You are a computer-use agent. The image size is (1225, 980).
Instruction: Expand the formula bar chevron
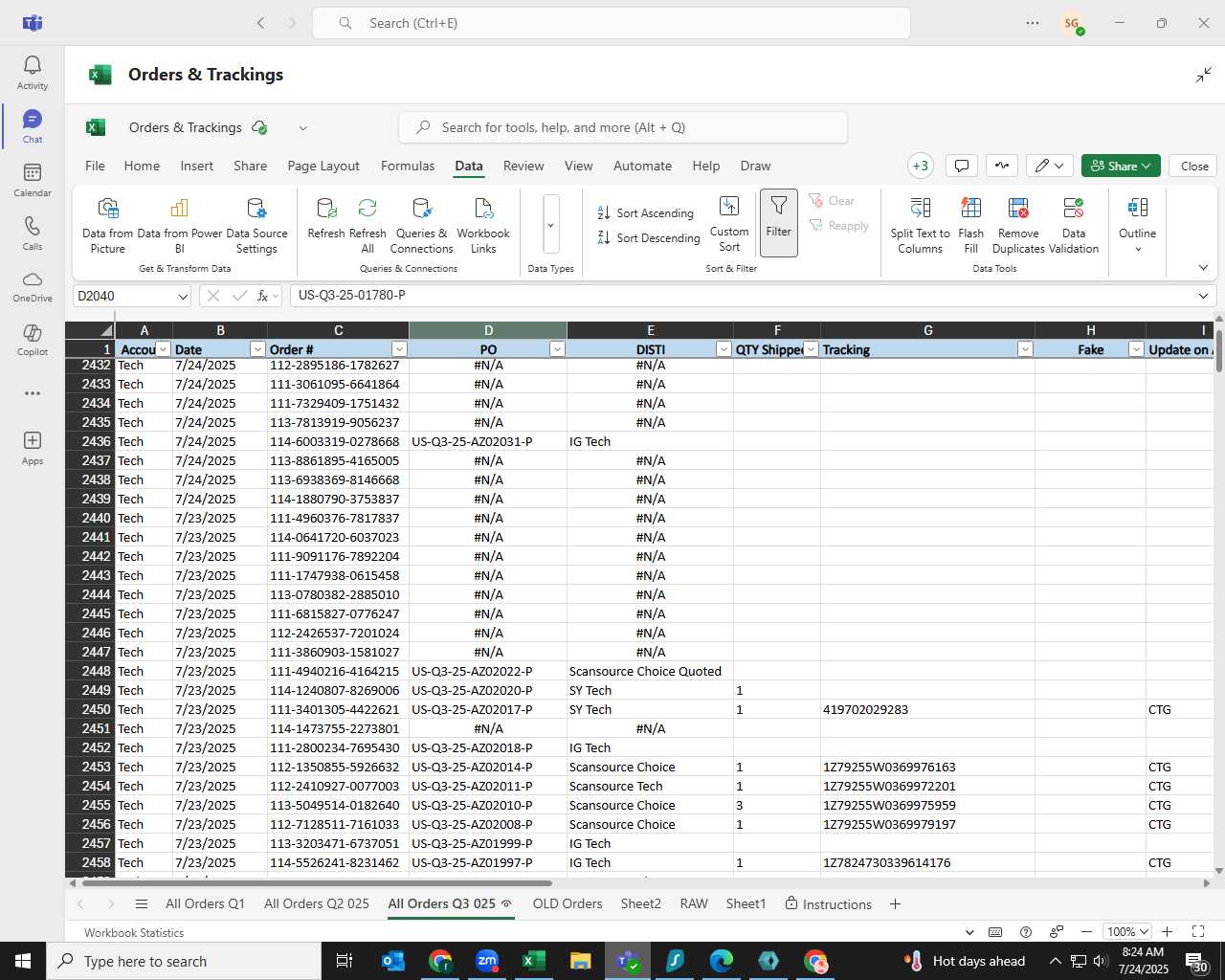(1203, 296)
